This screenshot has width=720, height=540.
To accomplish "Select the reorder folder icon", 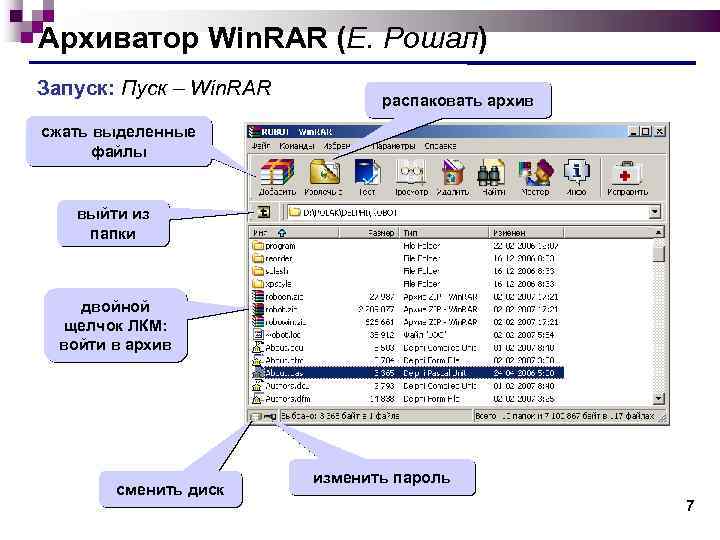I will 258,259.
